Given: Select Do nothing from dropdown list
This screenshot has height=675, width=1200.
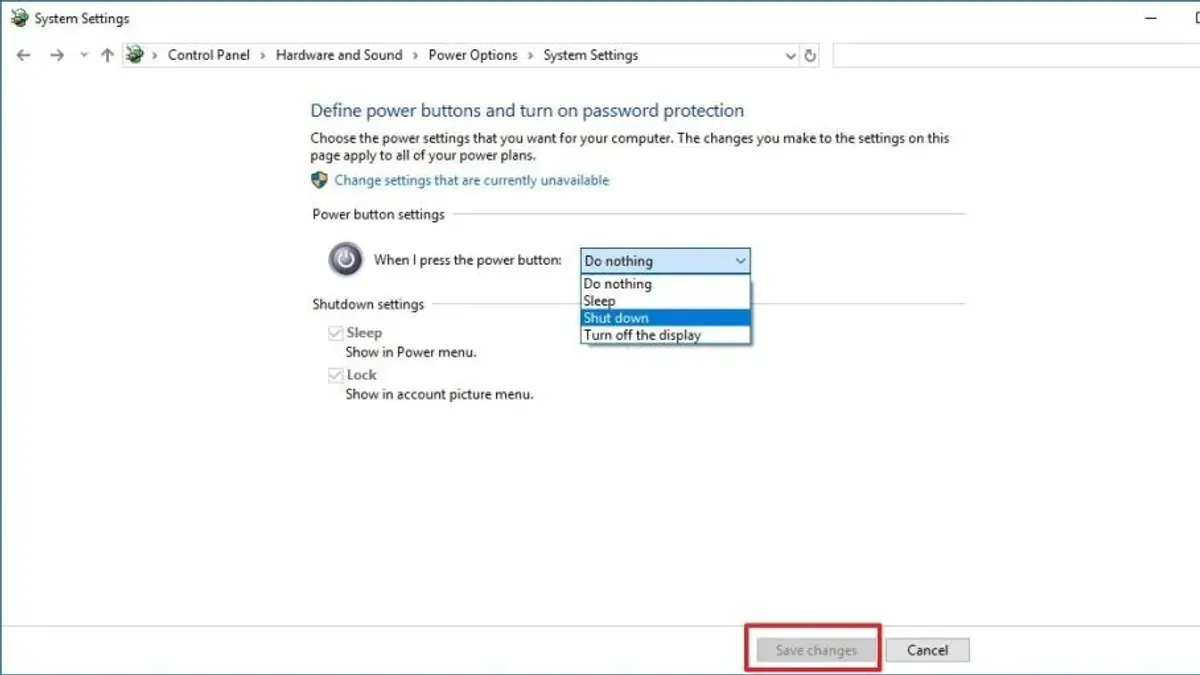Looking at the screenshot, I should (665, 284).
